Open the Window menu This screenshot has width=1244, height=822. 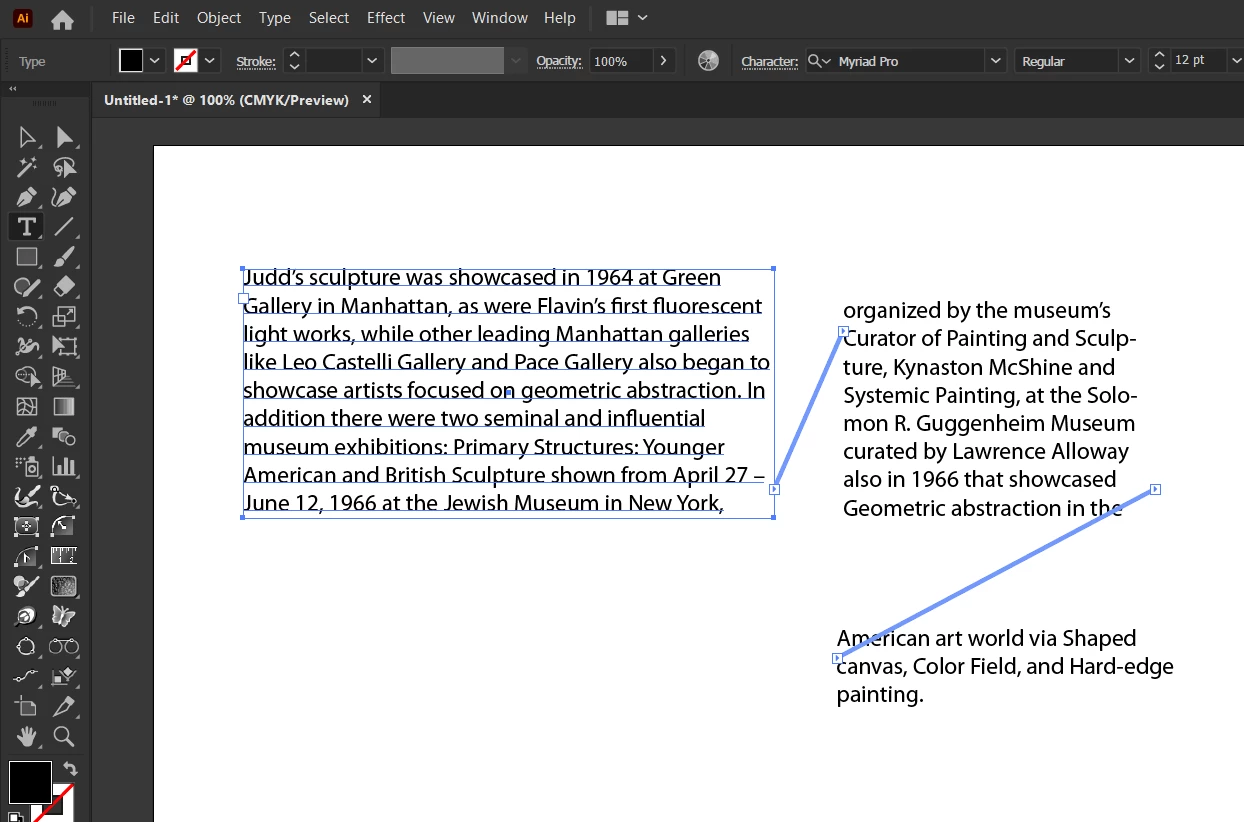[500, 18]
